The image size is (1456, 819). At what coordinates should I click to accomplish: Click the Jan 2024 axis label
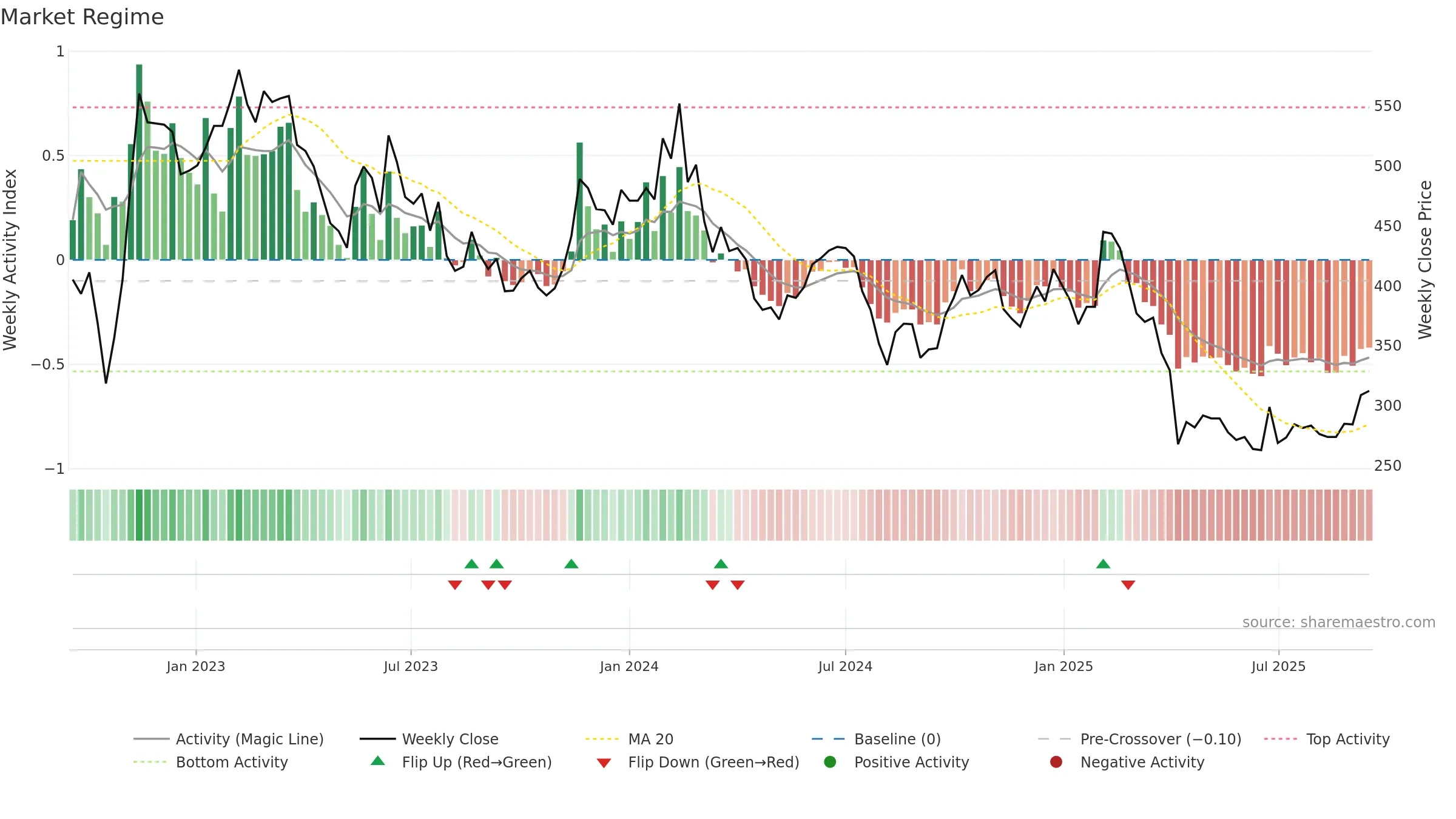[629, 666]
